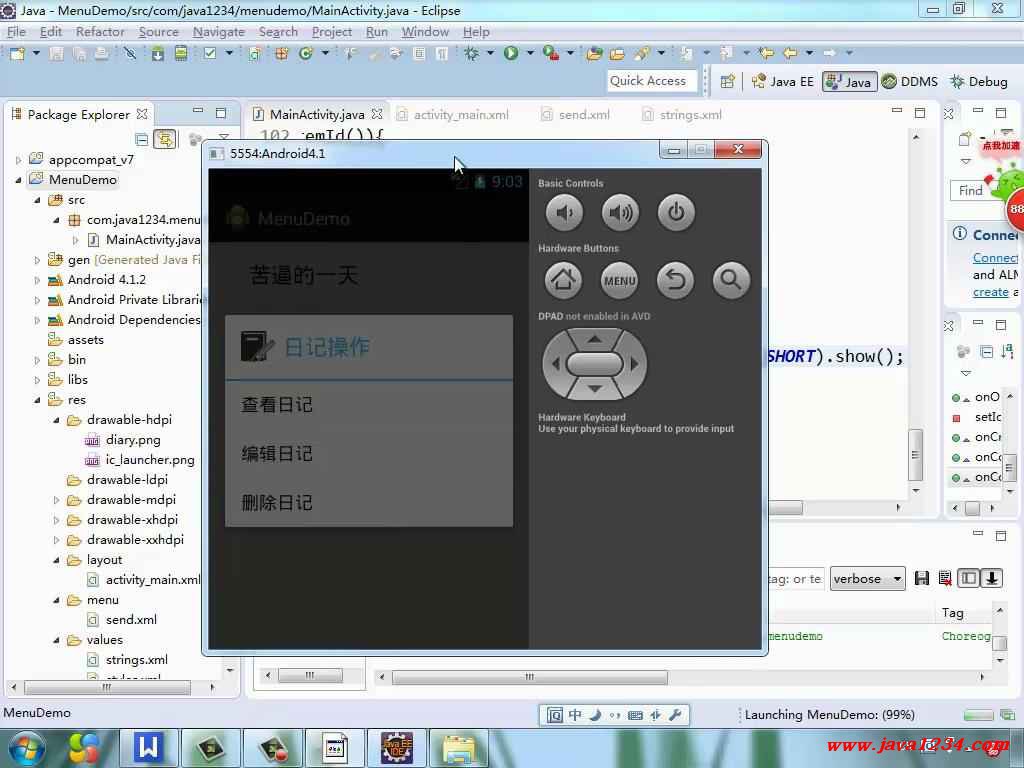Viewport: 1024px width, 768px height.
Task: Click the emulator MENU hardware button
Action: point(619,280)
